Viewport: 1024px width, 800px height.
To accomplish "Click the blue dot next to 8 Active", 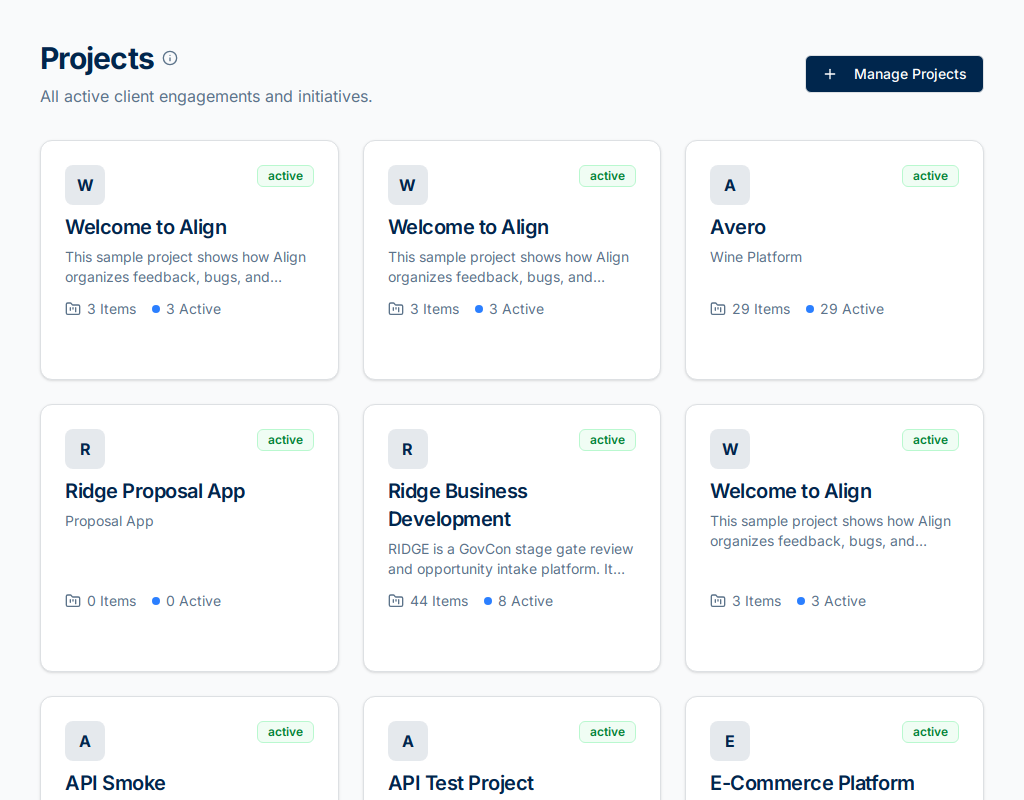I will pyautogui.click(x=488, y=601).
